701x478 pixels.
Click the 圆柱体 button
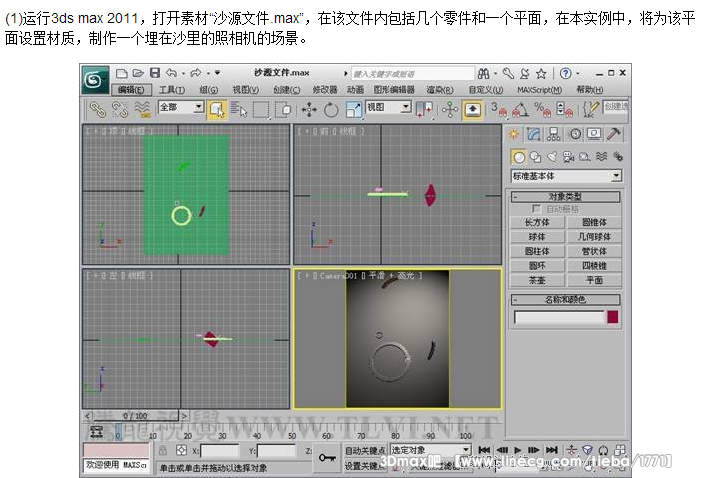click(537, 251)
